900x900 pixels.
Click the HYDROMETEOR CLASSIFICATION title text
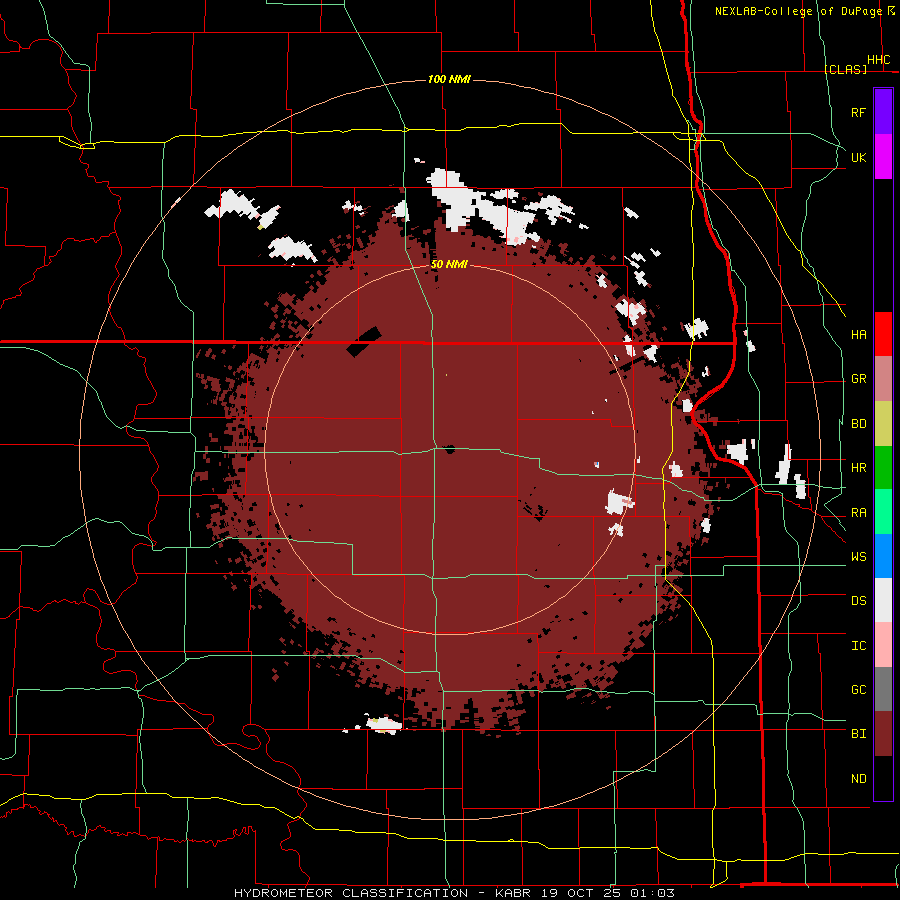(x=351, y=893)
